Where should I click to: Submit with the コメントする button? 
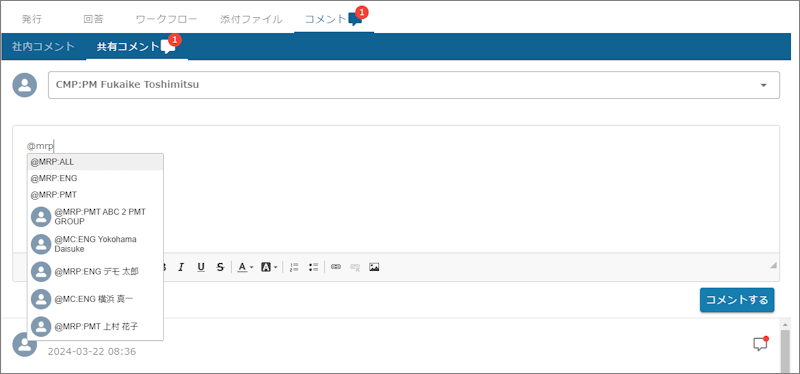[737, 300]
